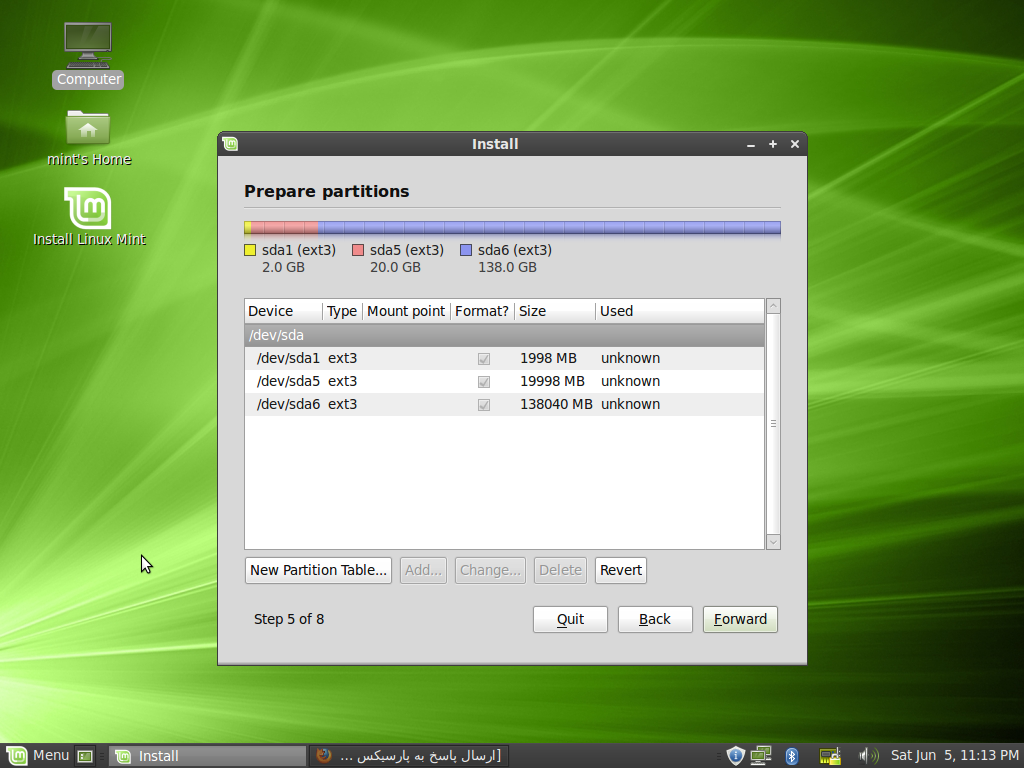The height and width of the screenshot is (768, 1024).
Task: Select the /dev/sda5 partition row
Action: coord(504,381)
